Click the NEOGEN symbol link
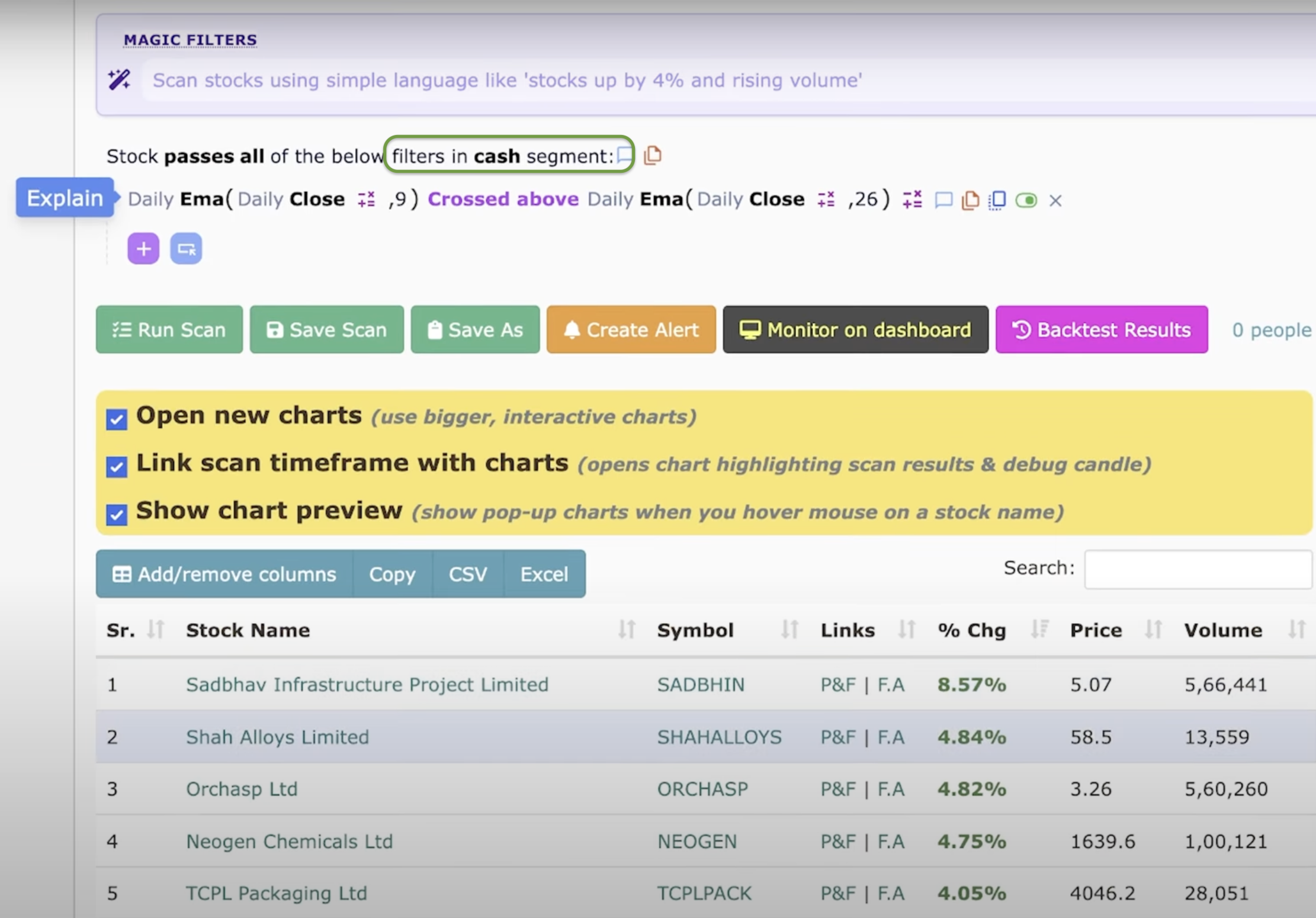Viewport: 1316px width, 918px height. 697,841
